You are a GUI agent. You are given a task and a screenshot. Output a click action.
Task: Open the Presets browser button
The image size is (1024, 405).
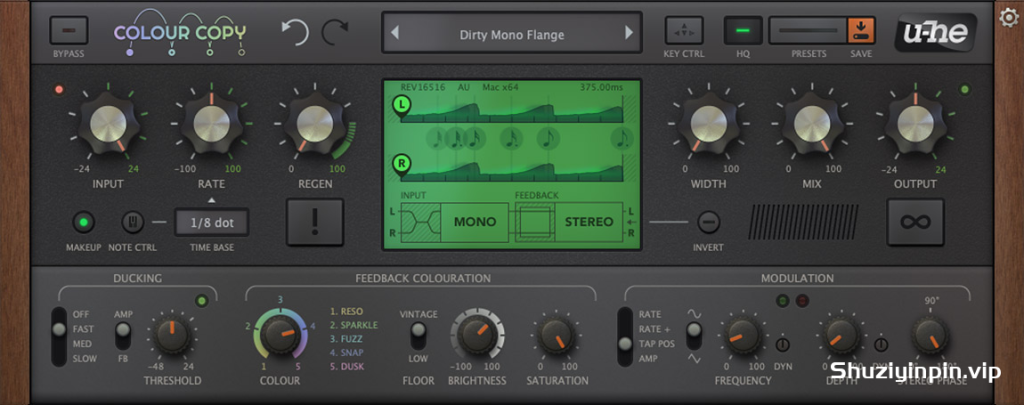point(808,30)
